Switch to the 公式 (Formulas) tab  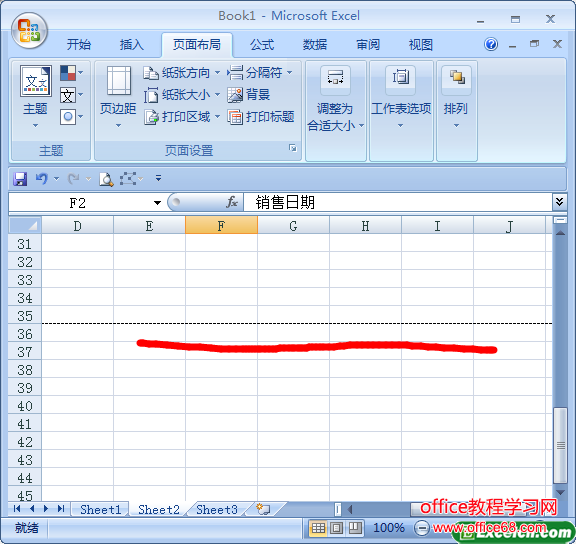pos(262,45)
